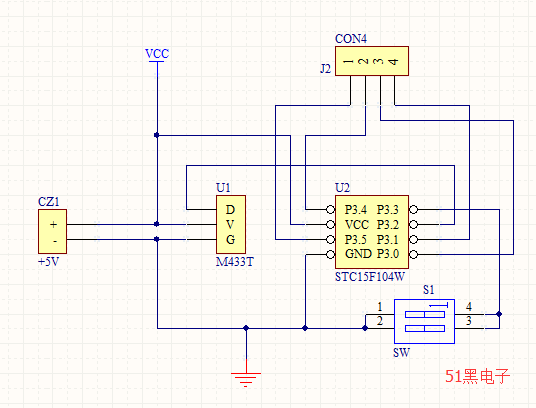Click the 51黑电子 watermark text
Image resolution: width=536 pixels, height=408 pixels.
click(x=478, y=376)
